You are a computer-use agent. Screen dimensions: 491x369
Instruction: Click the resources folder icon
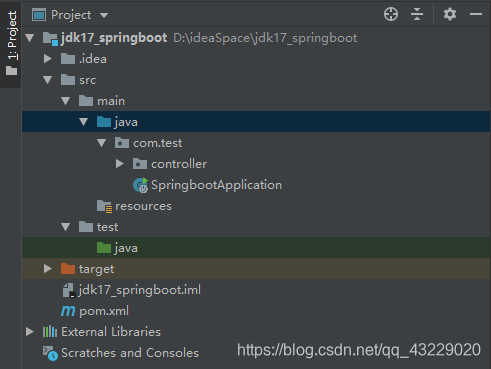coord(104,207)
